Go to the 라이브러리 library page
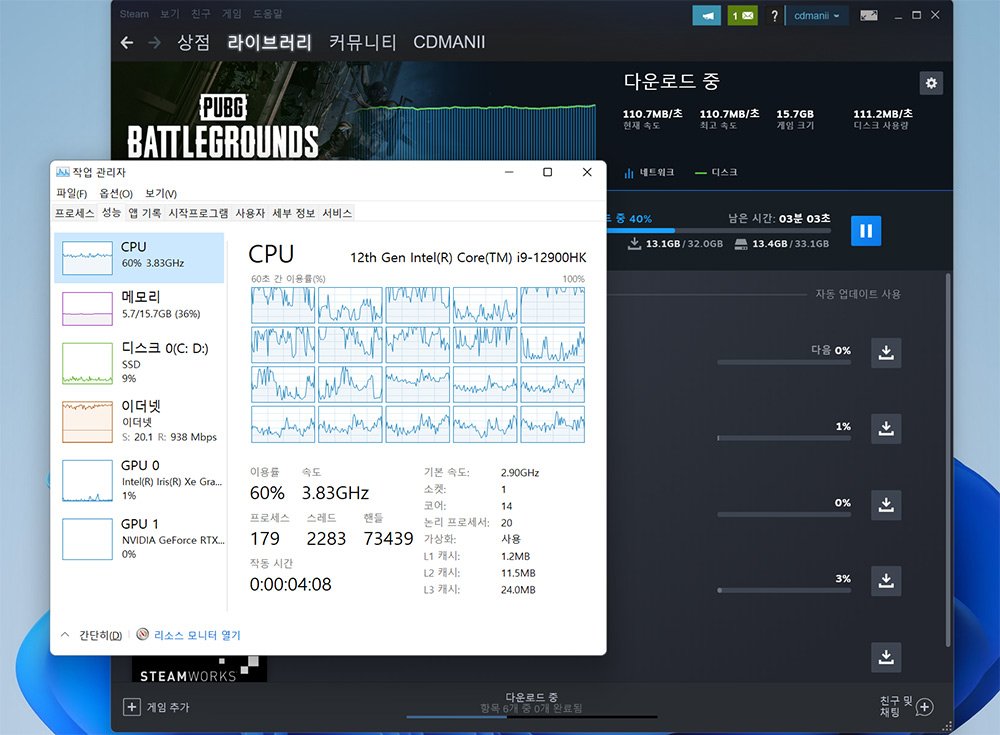The height and width of the screenshot is (735, 1000). pos(269,43)
